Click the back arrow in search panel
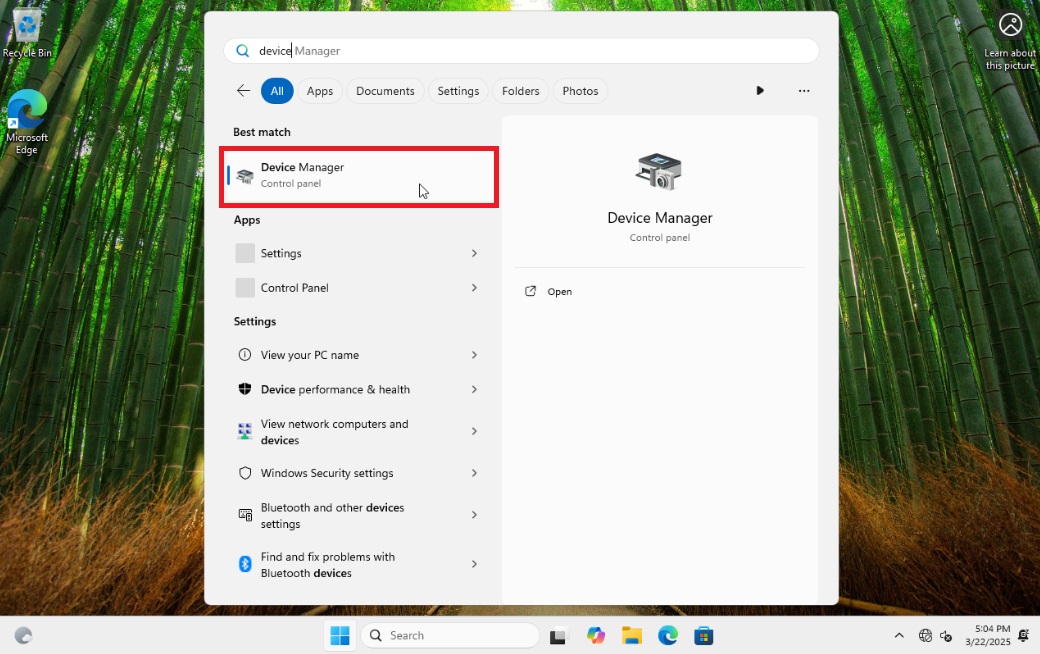The width and height of the screenshot is (1040, 654). [x=243, y=91]
